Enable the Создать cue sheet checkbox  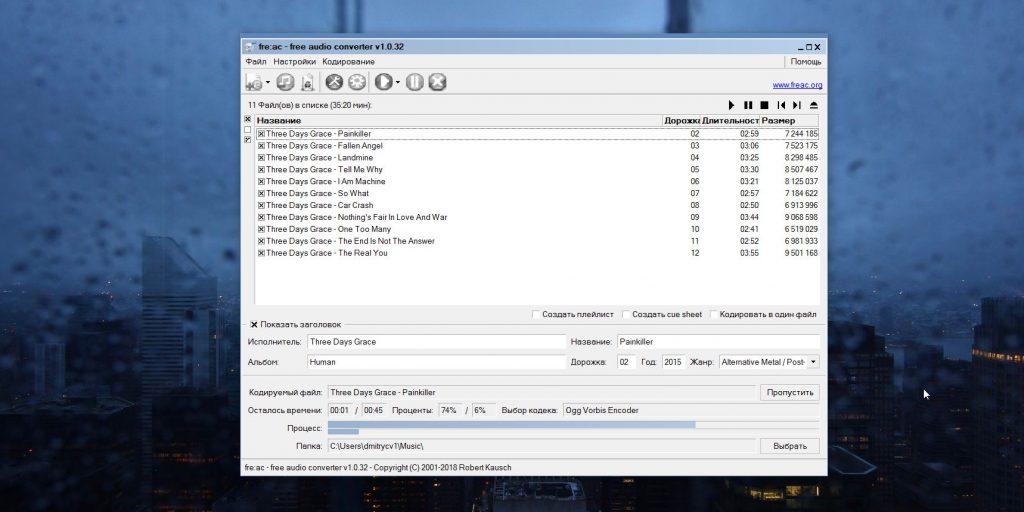coord(626,315)
